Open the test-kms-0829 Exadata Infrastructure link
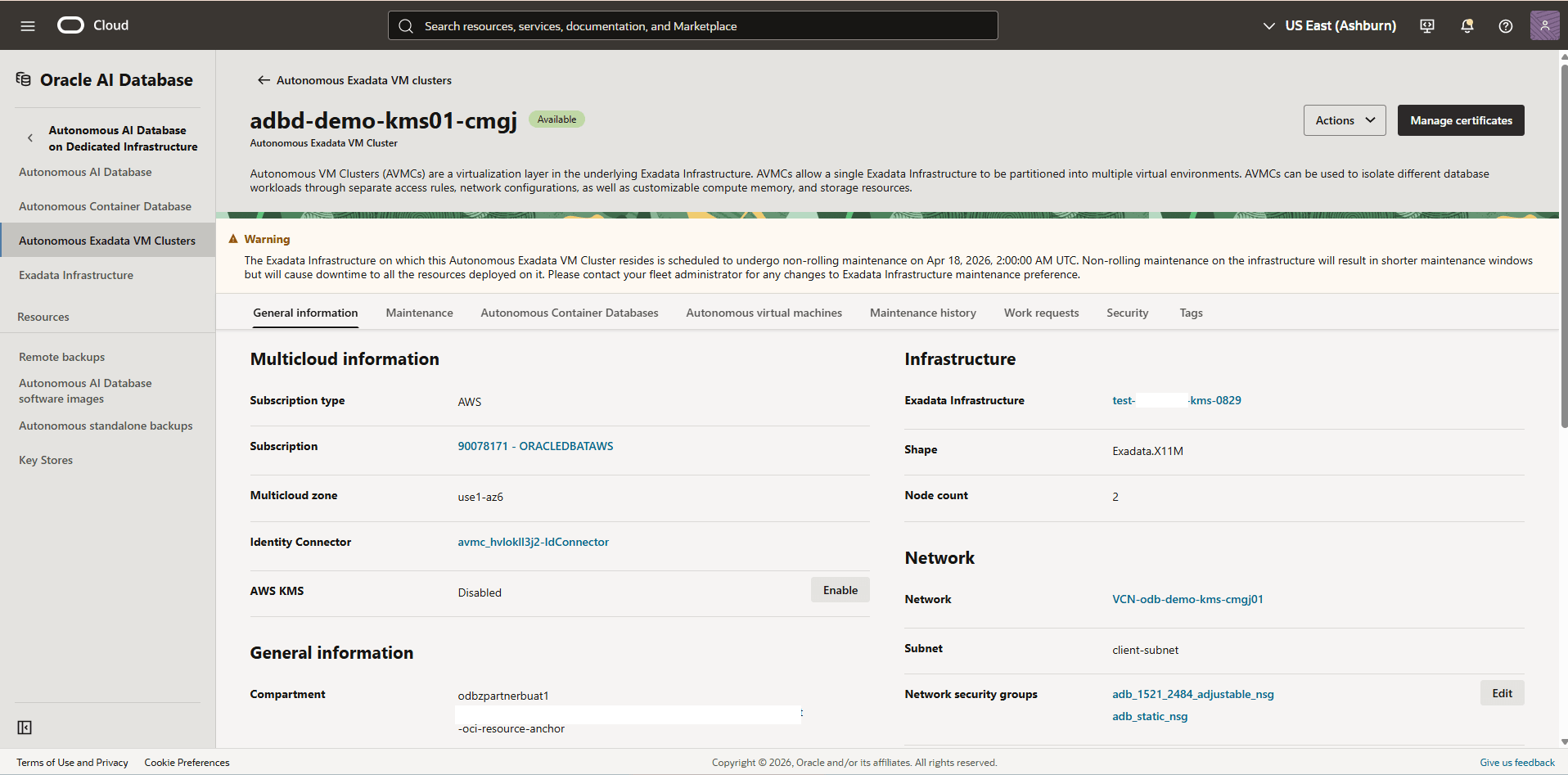The width and height of the screenshot is (1568, 775). pos(1177,400)
